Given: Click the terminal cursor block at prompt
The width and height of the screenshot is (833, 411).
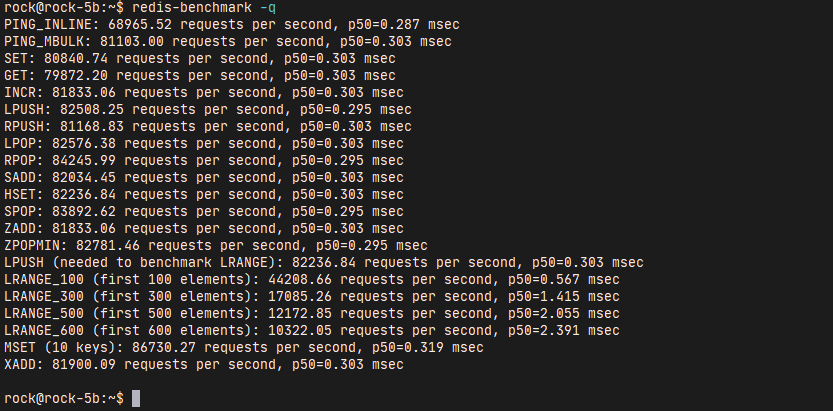Looking at the screenshot, I should 136,398.
